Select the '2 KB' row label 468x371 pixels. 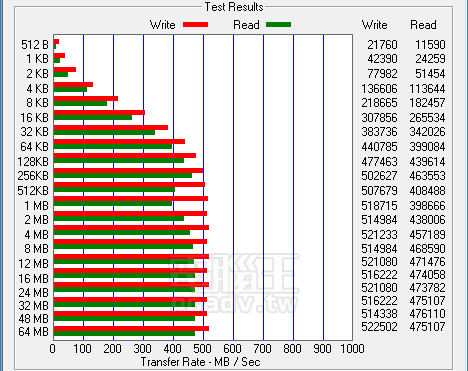coord(37,74)
